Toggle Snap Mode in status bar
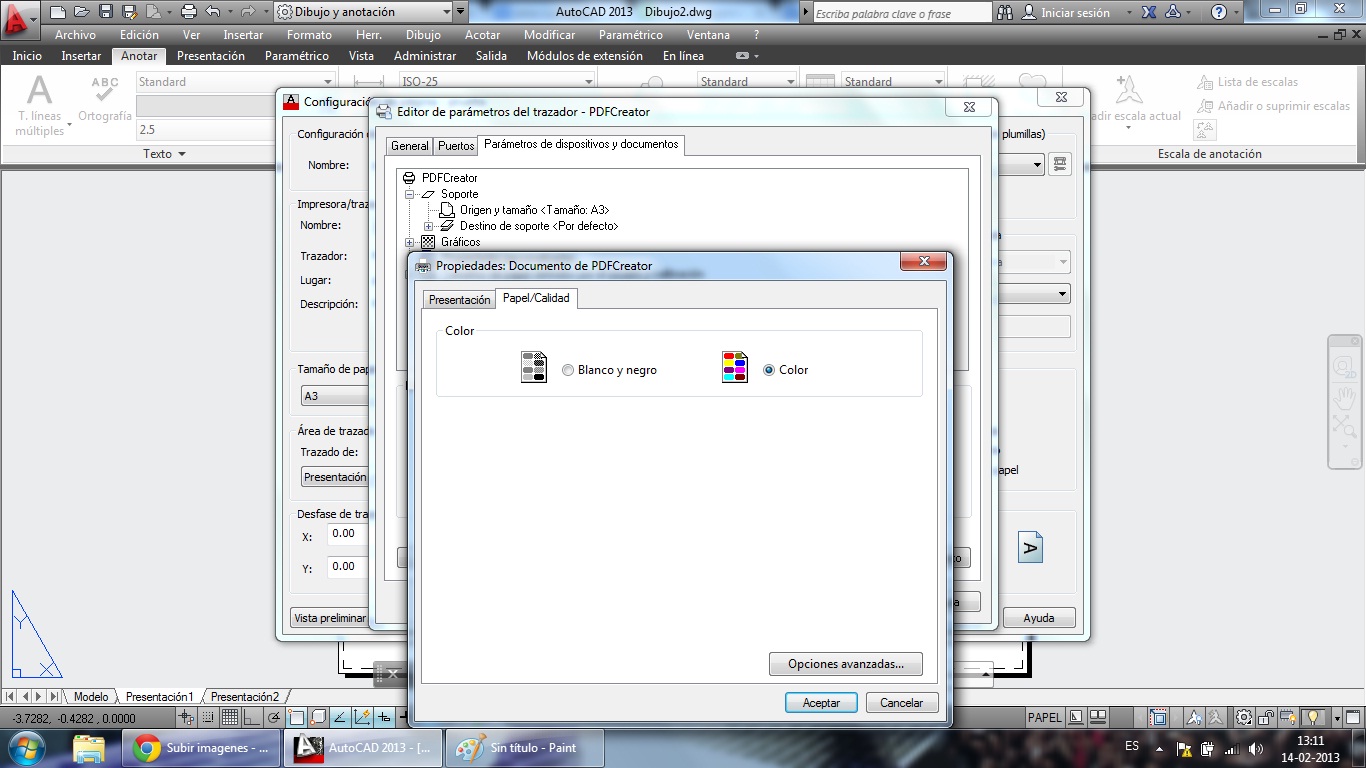The image size is (1366, 768). [209, 717]
